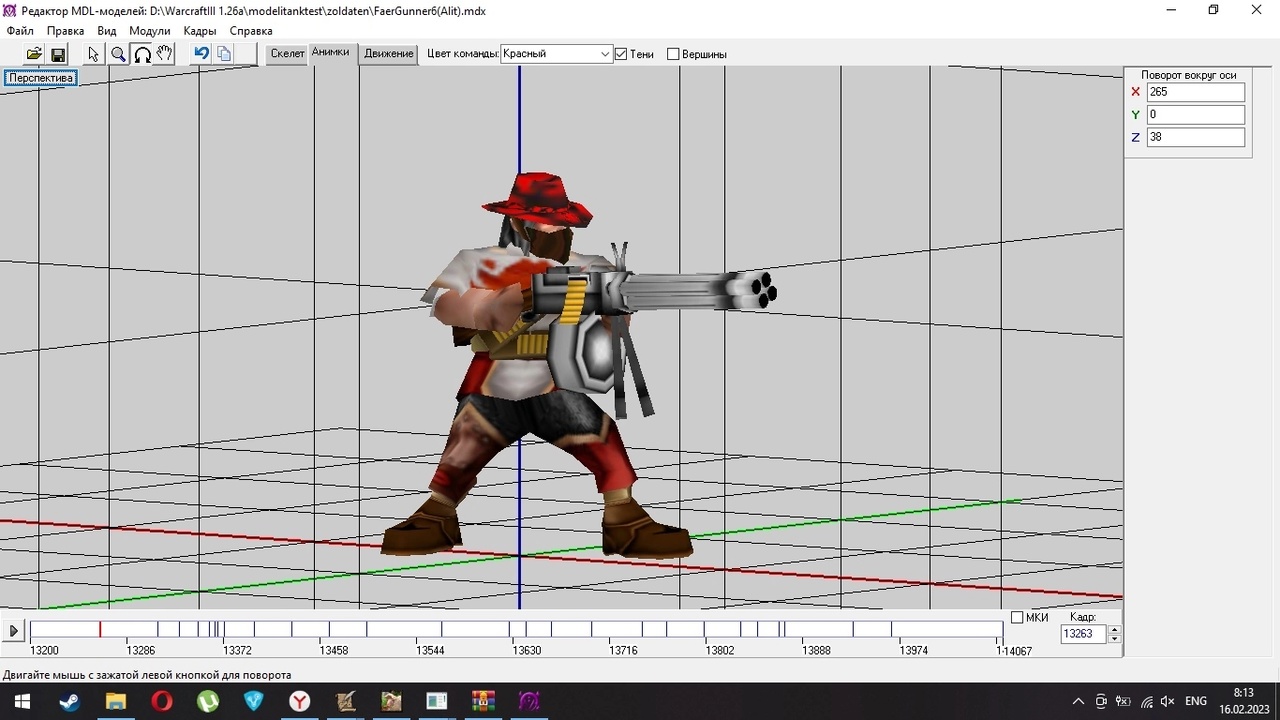Tick the МКИ checkbox
Image resolution: width=1280 pixels, height=720 pixels.
[1018, 618]
